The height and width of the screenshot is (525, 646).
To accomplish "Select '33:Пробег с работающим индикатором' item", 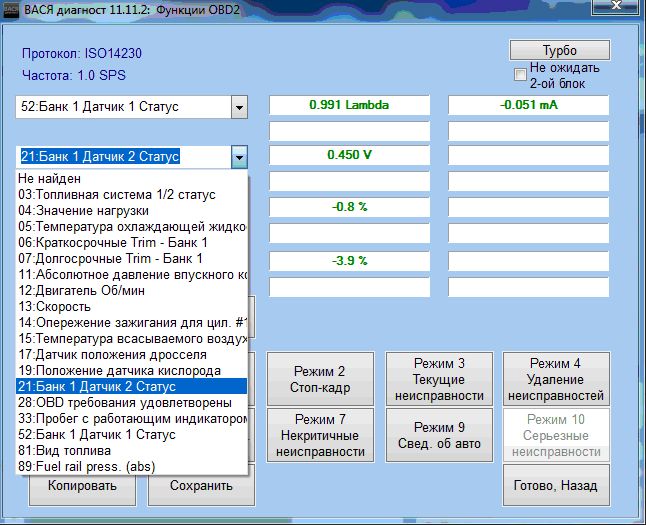I will tap(132, 419).
